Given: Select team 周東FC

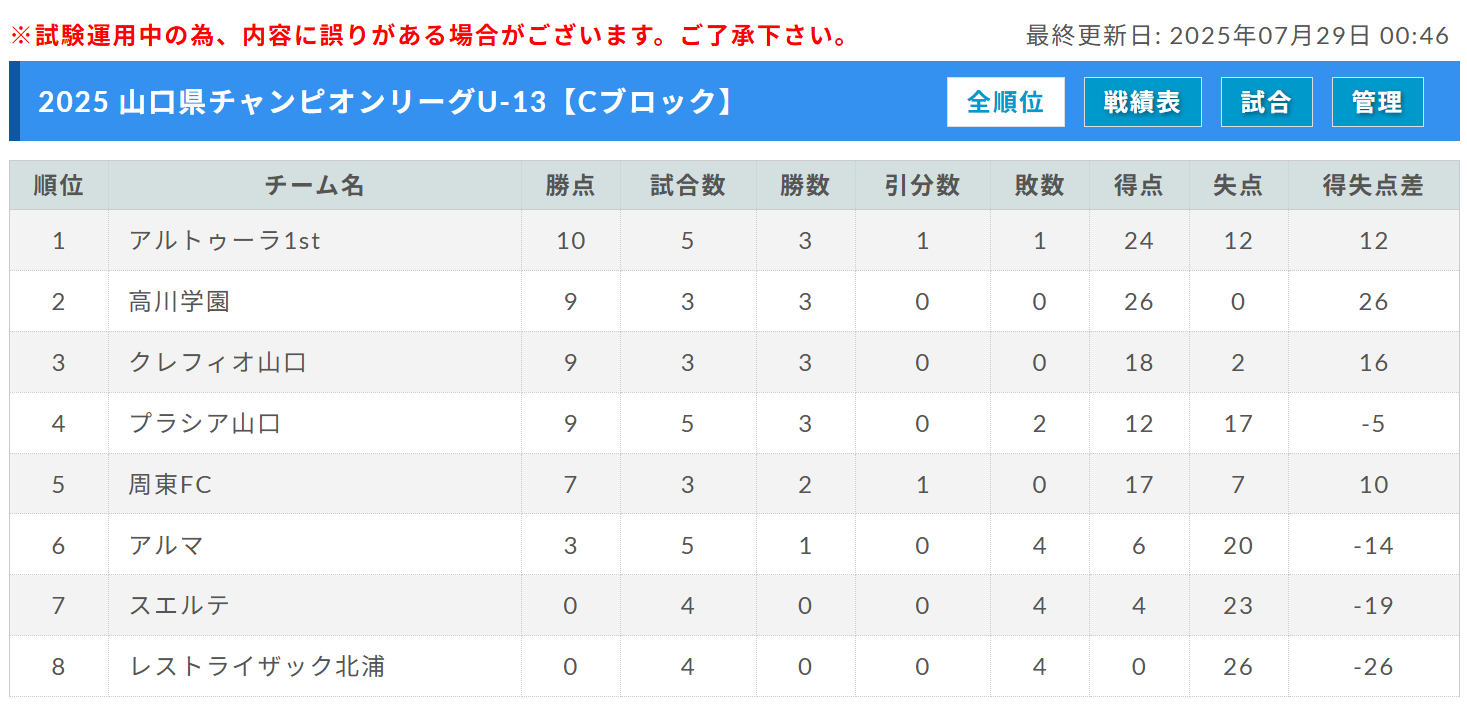Looking at the screenshot, I should [x=171, y=484].
